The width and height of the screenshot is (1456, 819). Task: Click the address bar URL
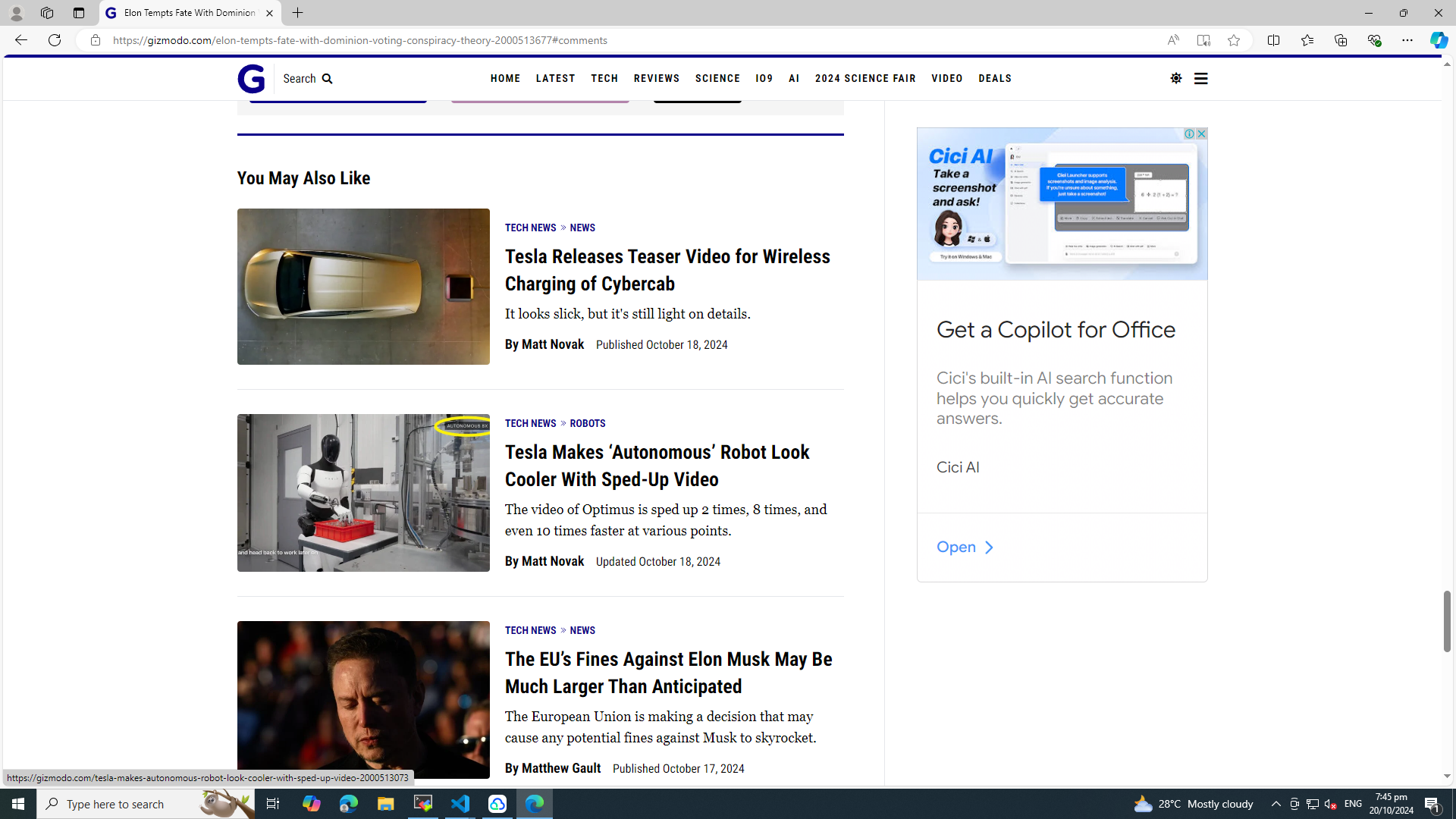coord(360,40)
